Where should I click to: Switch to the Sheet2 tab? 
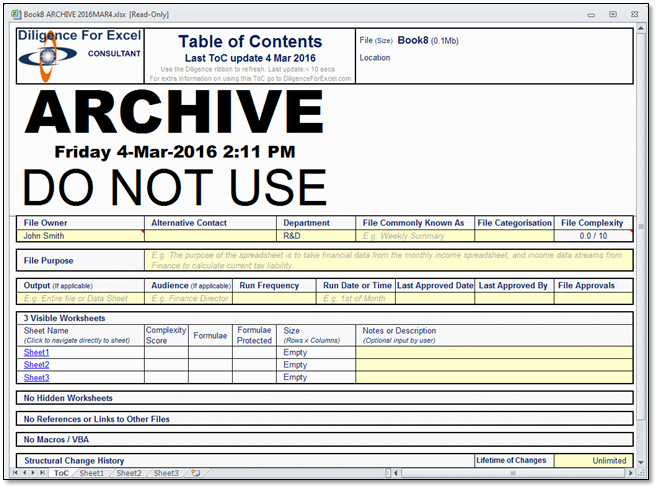click(x=129, y=473)
